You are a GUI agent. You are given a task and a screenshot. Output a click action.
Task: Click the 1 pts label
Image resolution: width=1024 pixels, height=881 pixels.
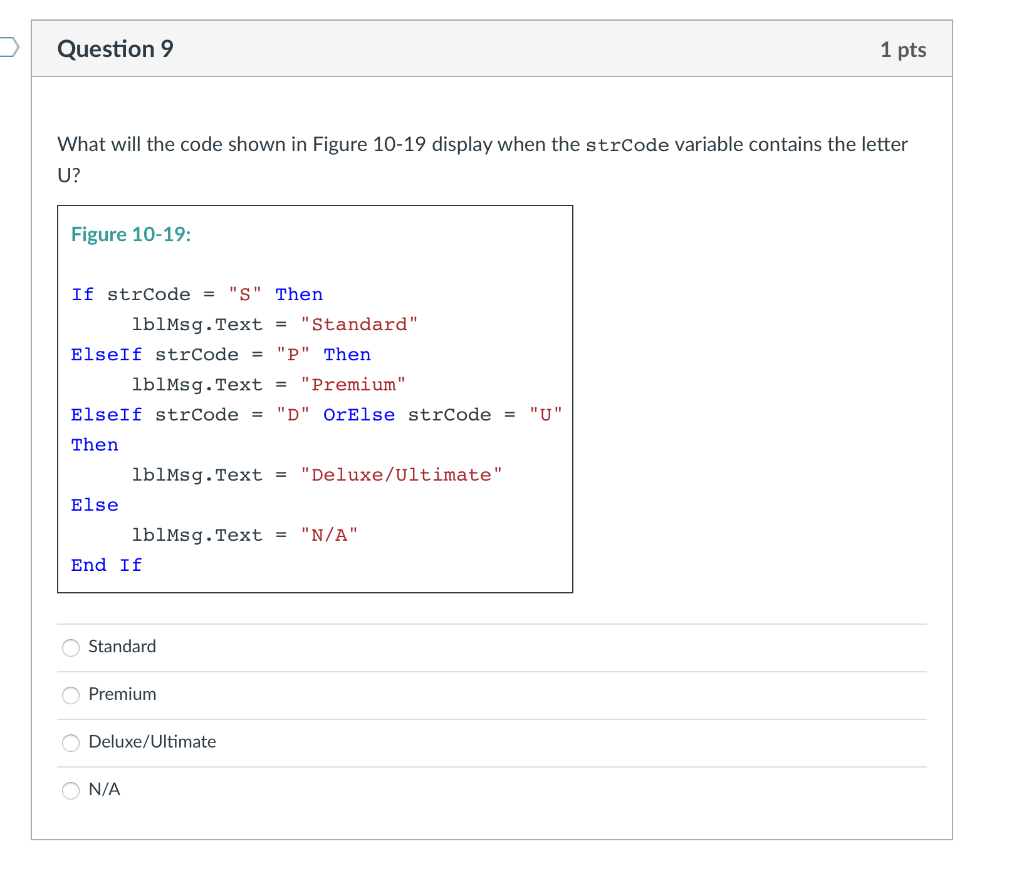tap(903, 48)
